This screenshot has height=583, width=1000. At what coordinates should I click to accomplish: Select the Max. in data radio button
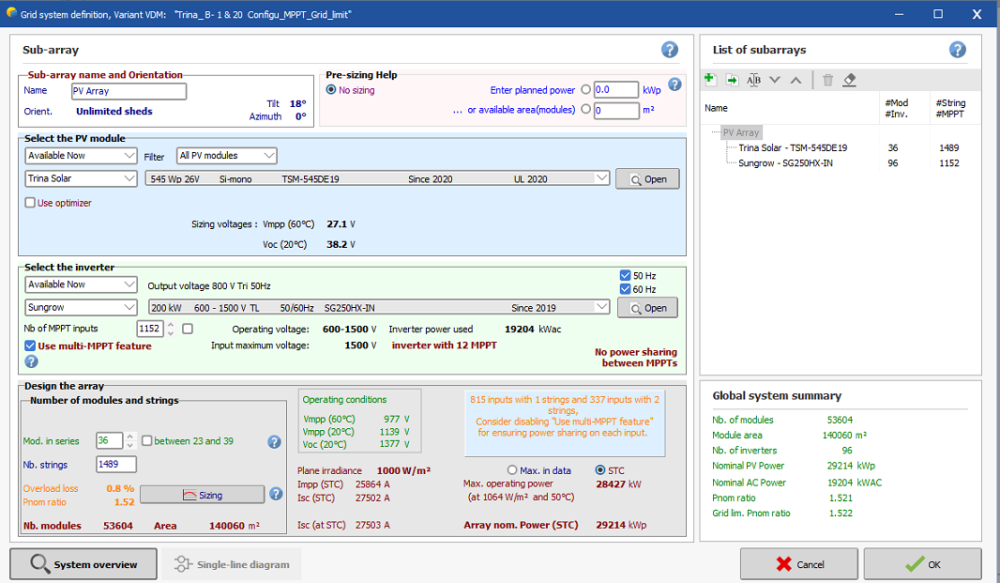(x=513, y=470)
